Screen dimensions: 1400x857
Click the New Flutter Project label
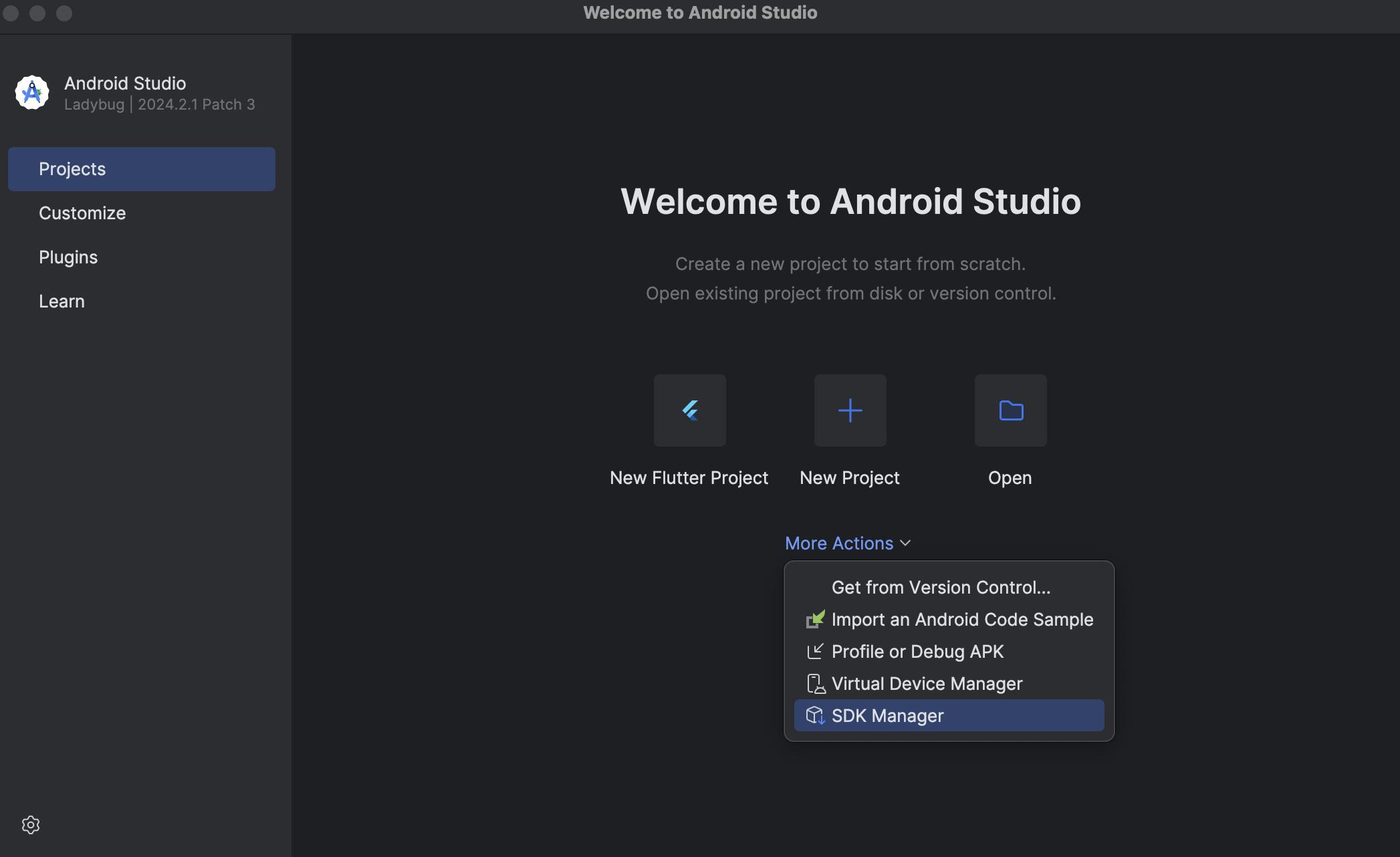coord(689,478)
